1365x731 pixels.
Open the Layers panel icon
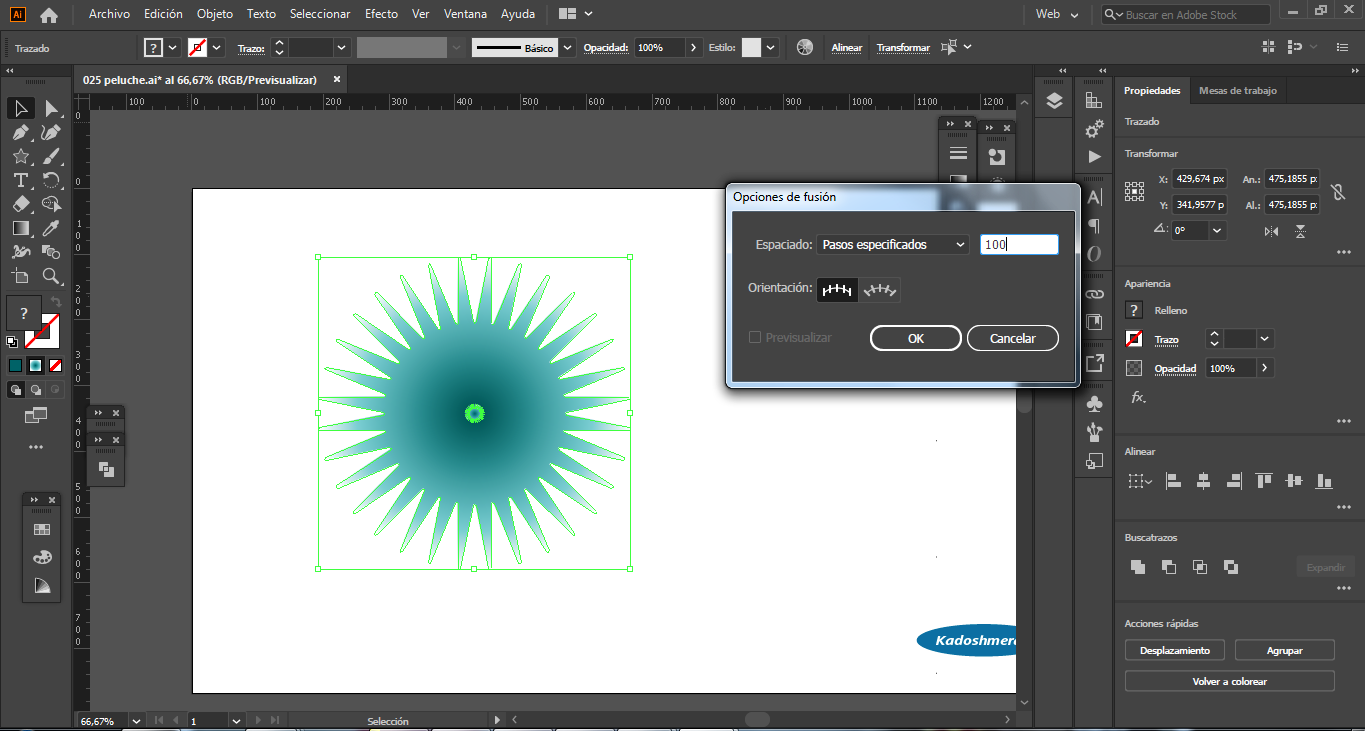point(1054,101)
